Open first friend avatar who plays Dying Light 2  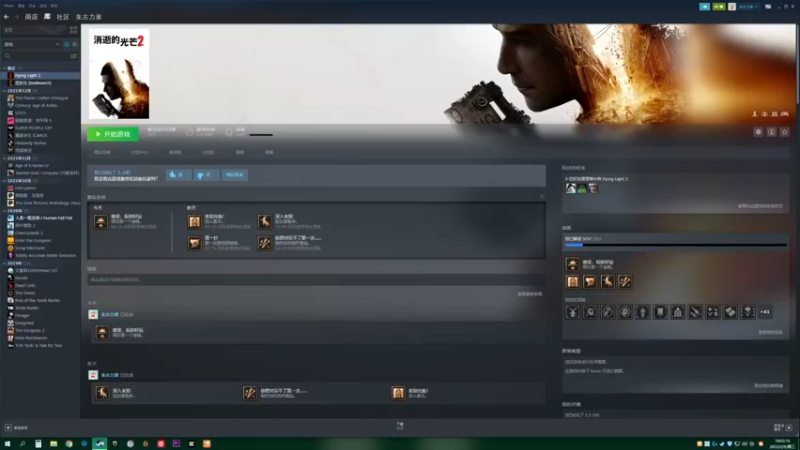(571, 188)
